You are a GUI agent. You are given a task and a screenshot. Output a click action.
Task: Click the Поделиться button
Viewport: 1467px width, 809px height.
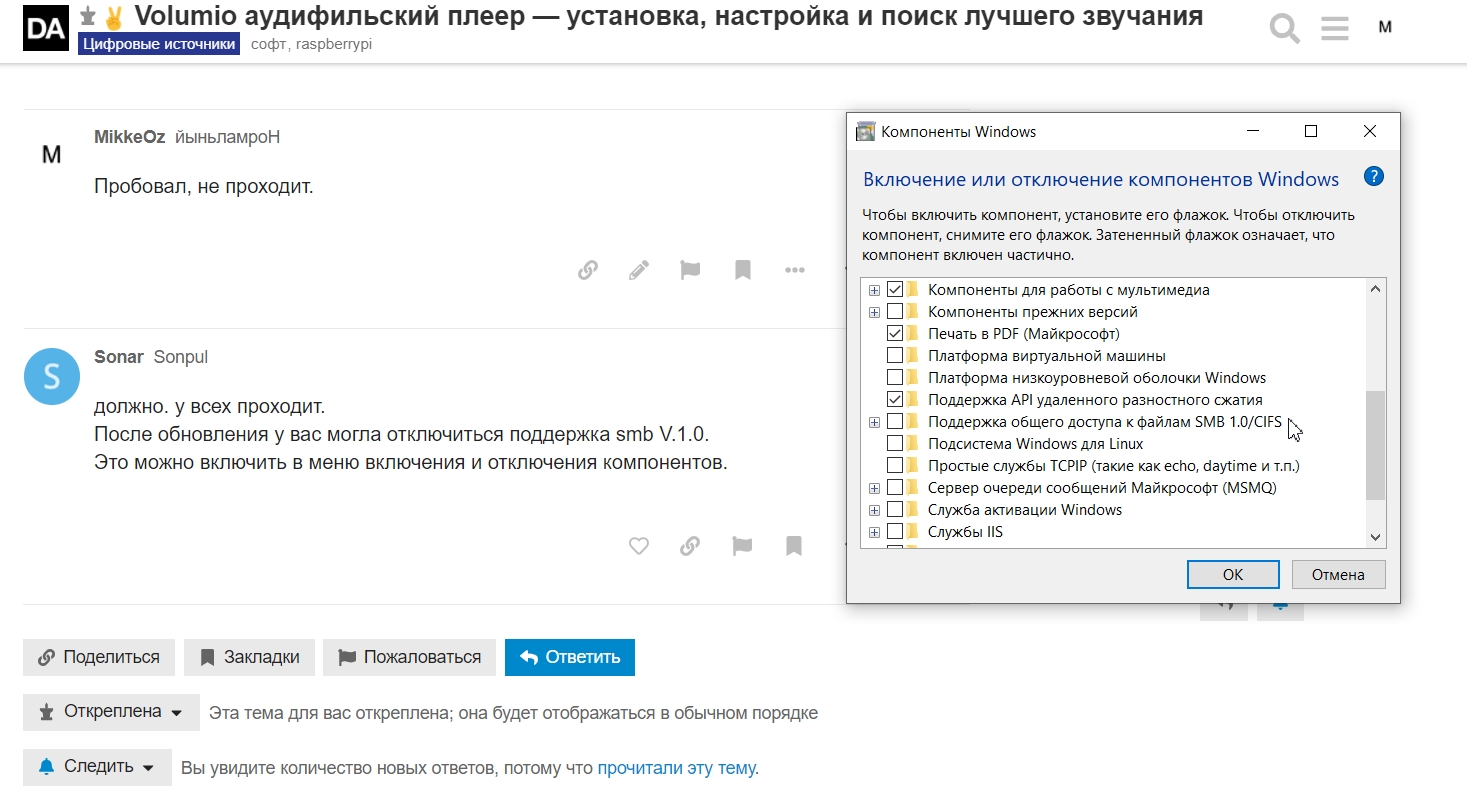click(x=99, y=657)
